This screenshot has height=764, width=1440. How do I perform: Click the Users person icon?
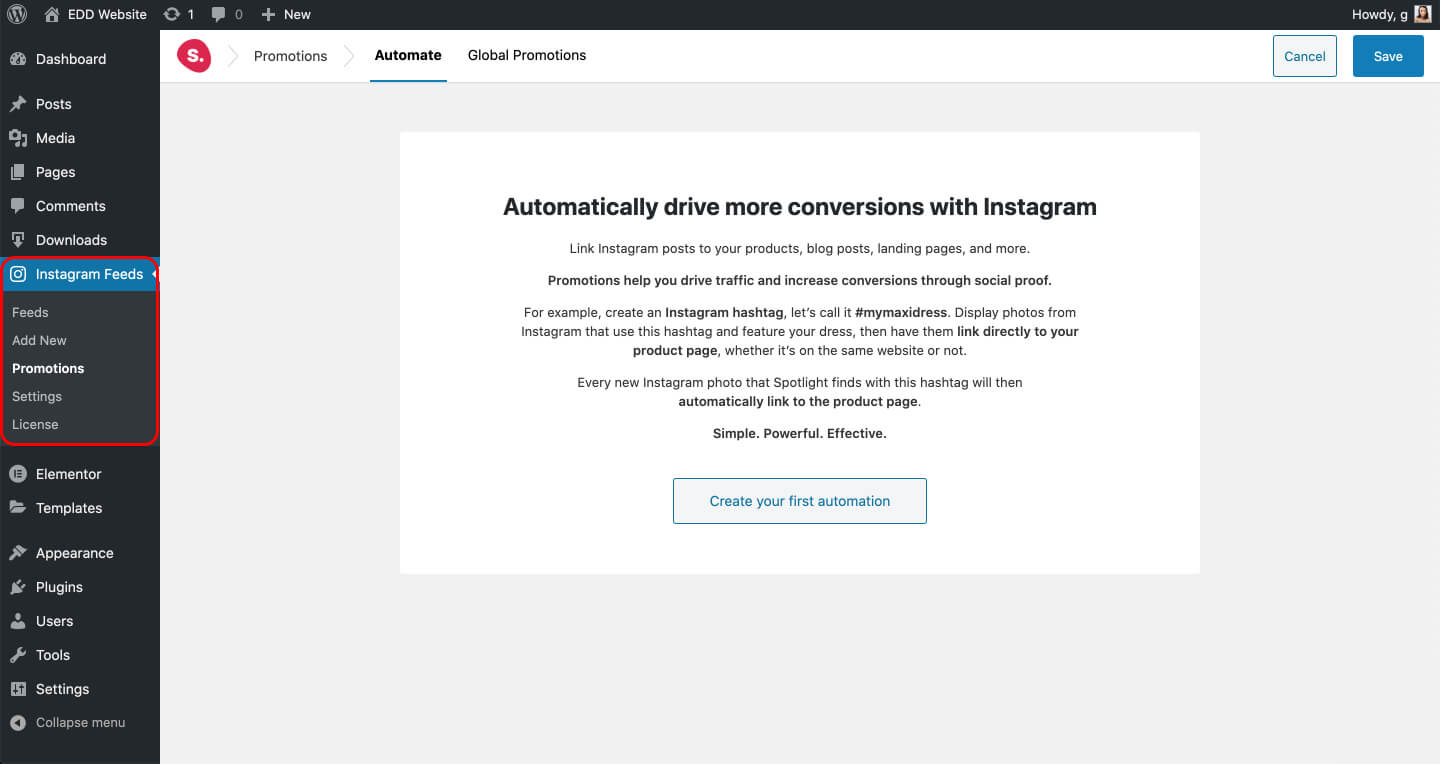(18, 621)
